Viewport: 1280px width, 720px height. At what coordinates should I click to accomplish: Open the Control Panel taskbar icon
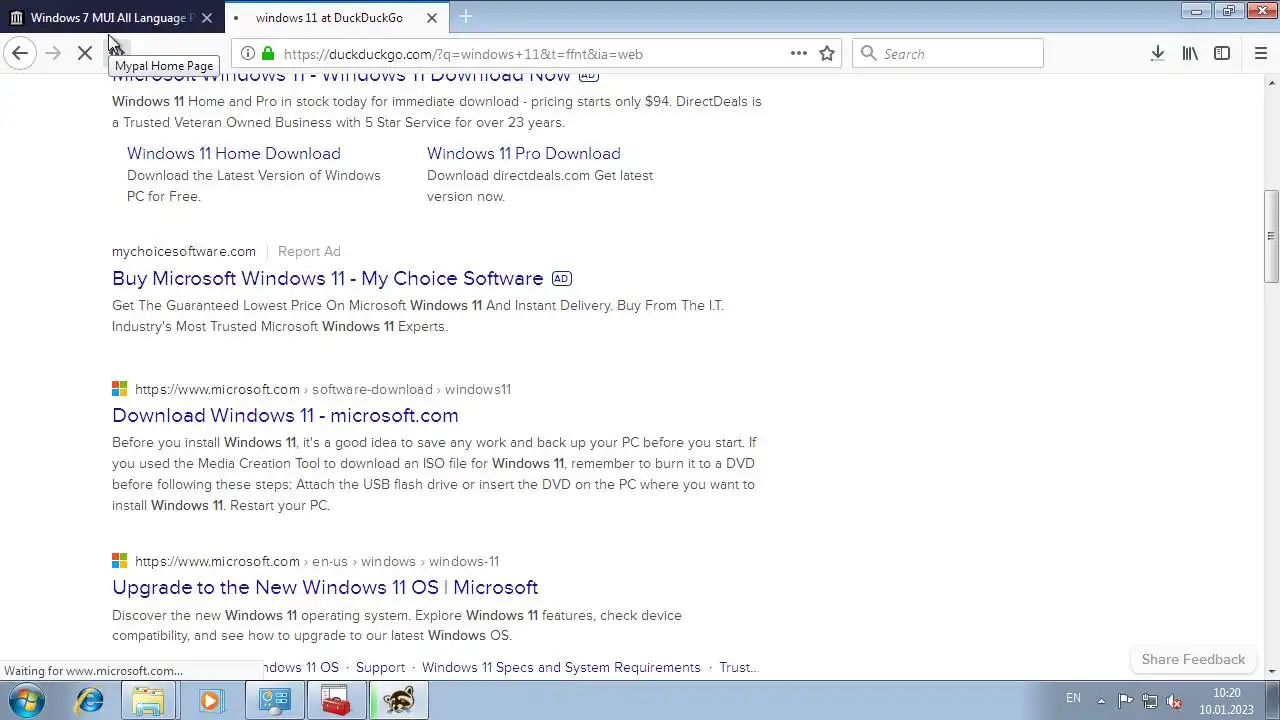[274, 700]
